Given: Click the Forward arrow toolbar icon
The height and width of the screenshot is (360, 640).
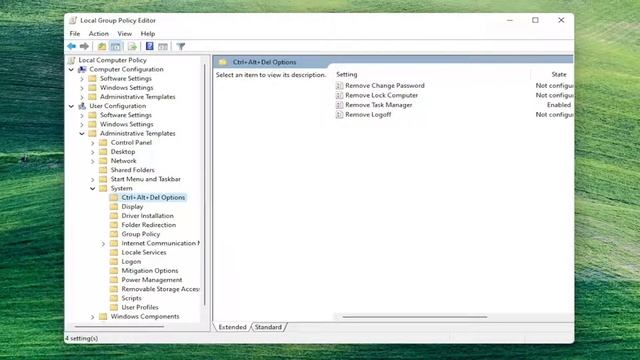Looking at the screenshot, I should coord(84,46).
